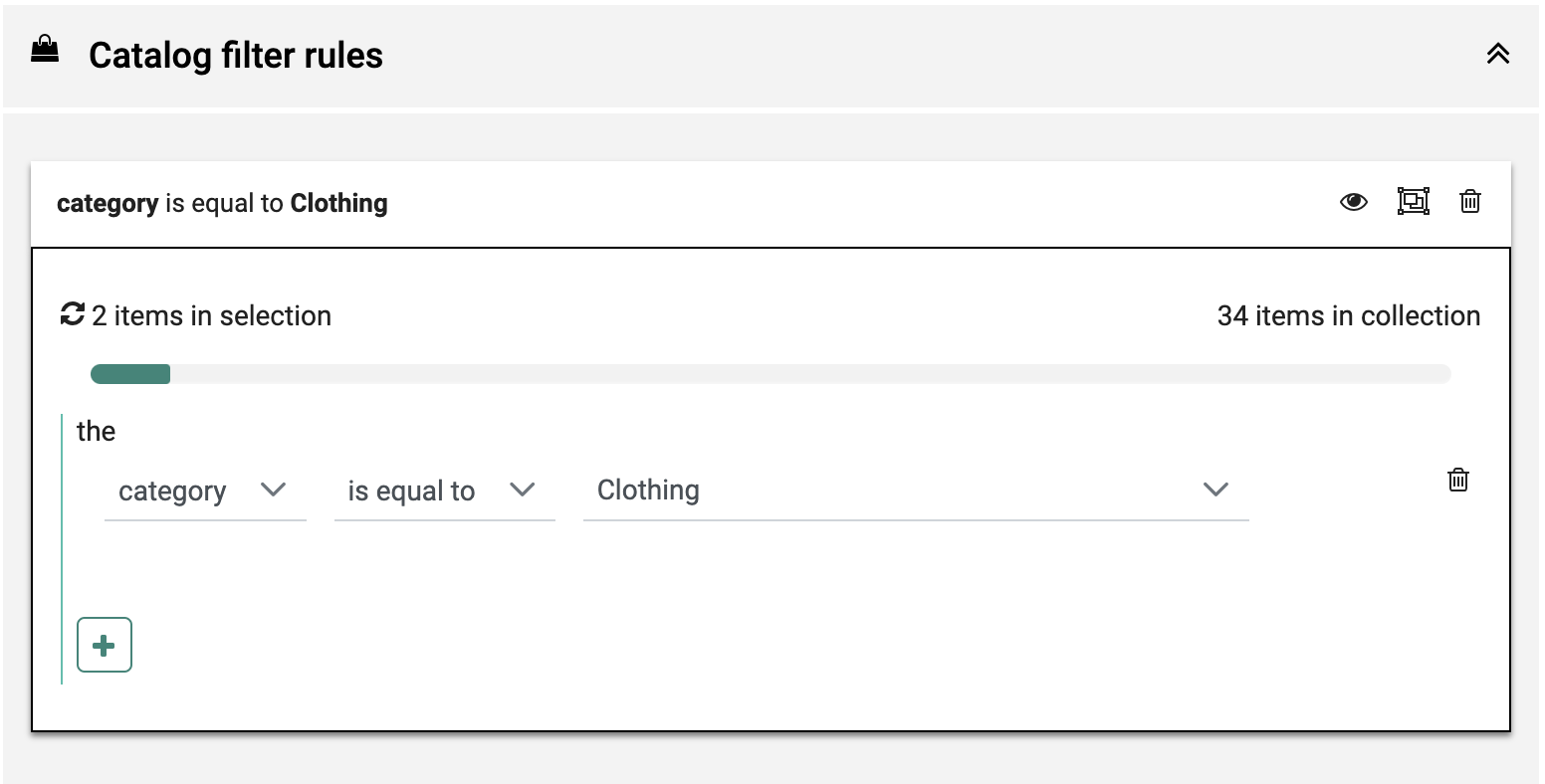Screen dimensions: 1545x784
Task: Click the chevron at end of Clothing field
Action: (1215, 490)
